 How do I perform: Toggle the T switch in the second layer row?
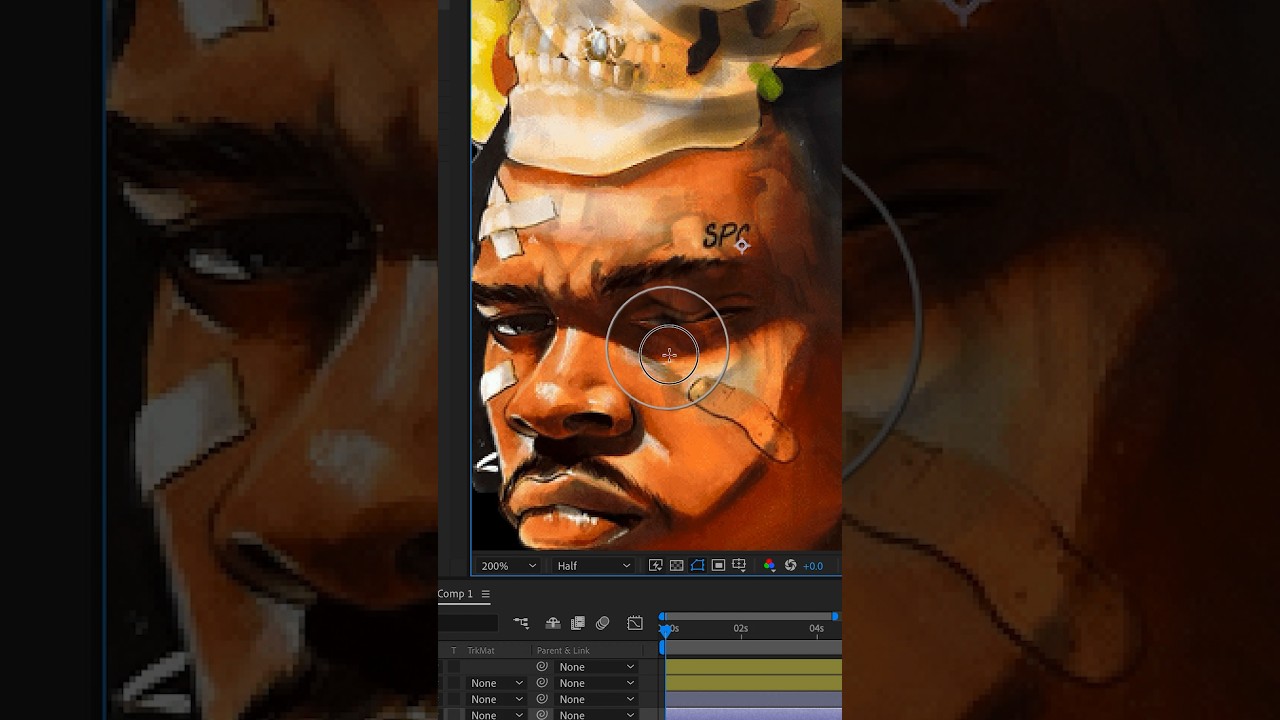click(x=453, y=683)
